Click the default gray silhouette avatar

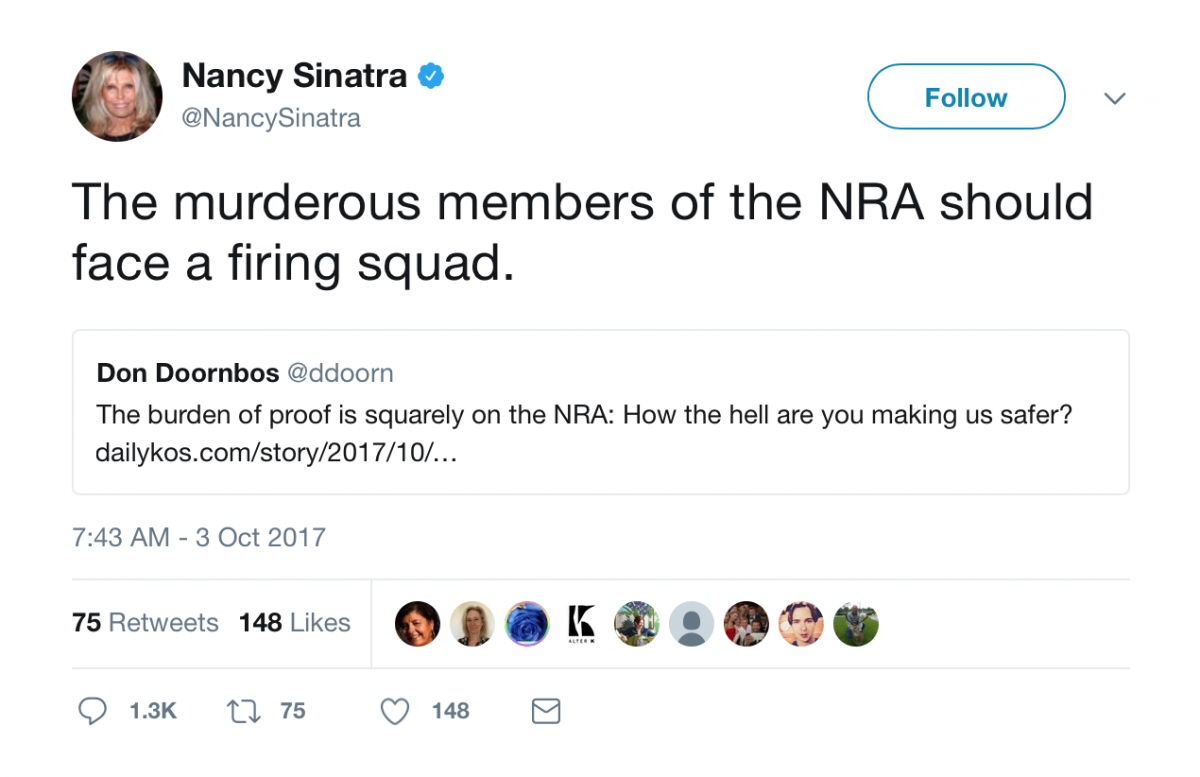coord(691,624)
